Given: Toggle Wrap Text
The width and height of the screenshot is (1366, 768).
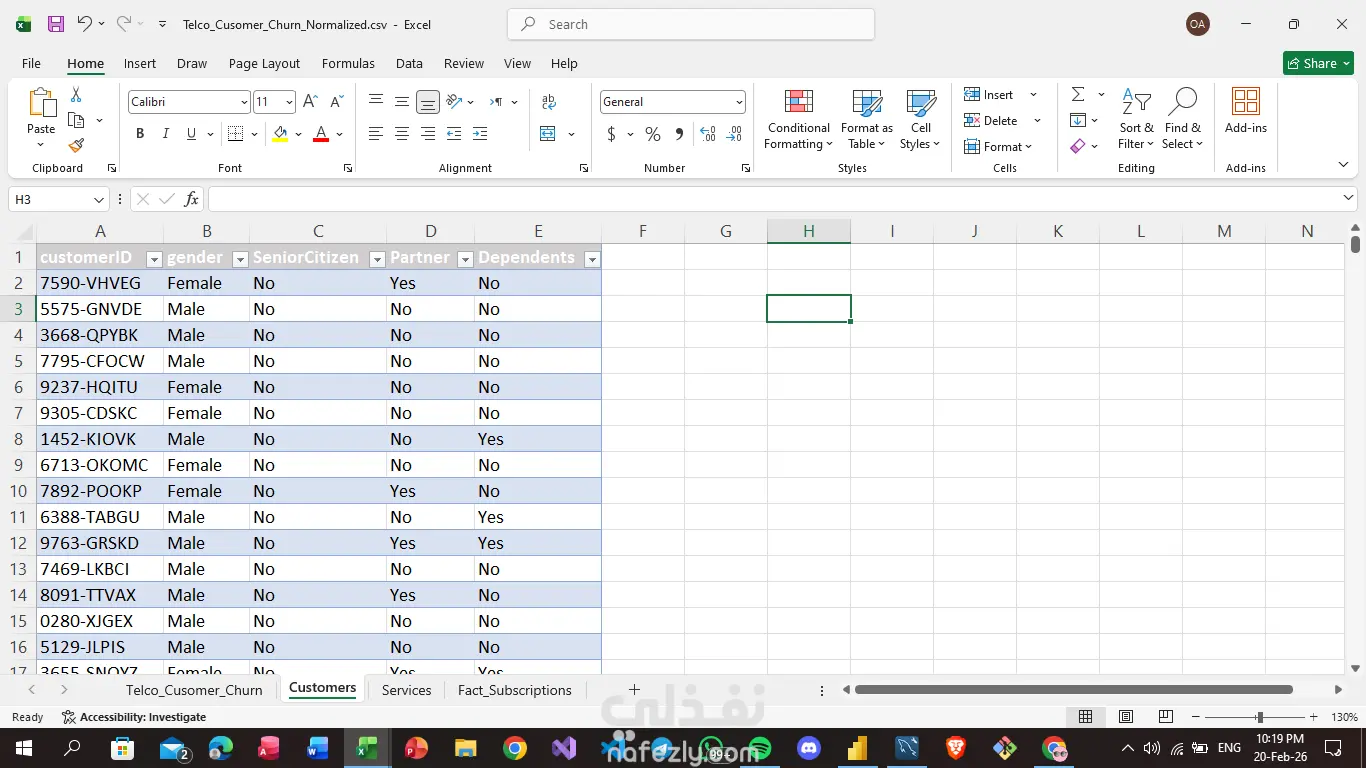Looking at the screenshot, I should [549, 102].
